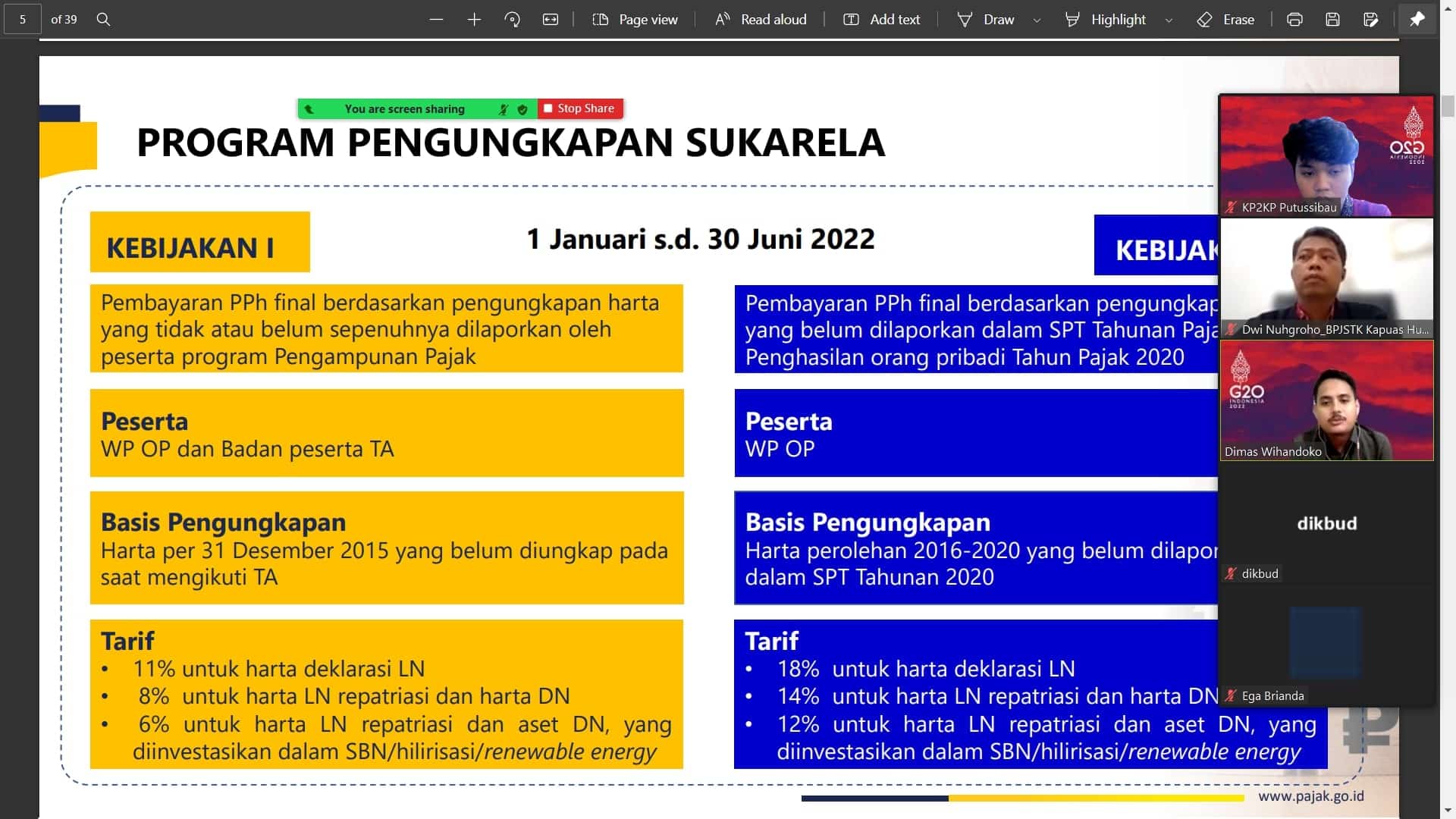The image size is (1456, 819).
Task: Save the PDF with the floppy disk icon
Action: click(x=1332, y=20)
